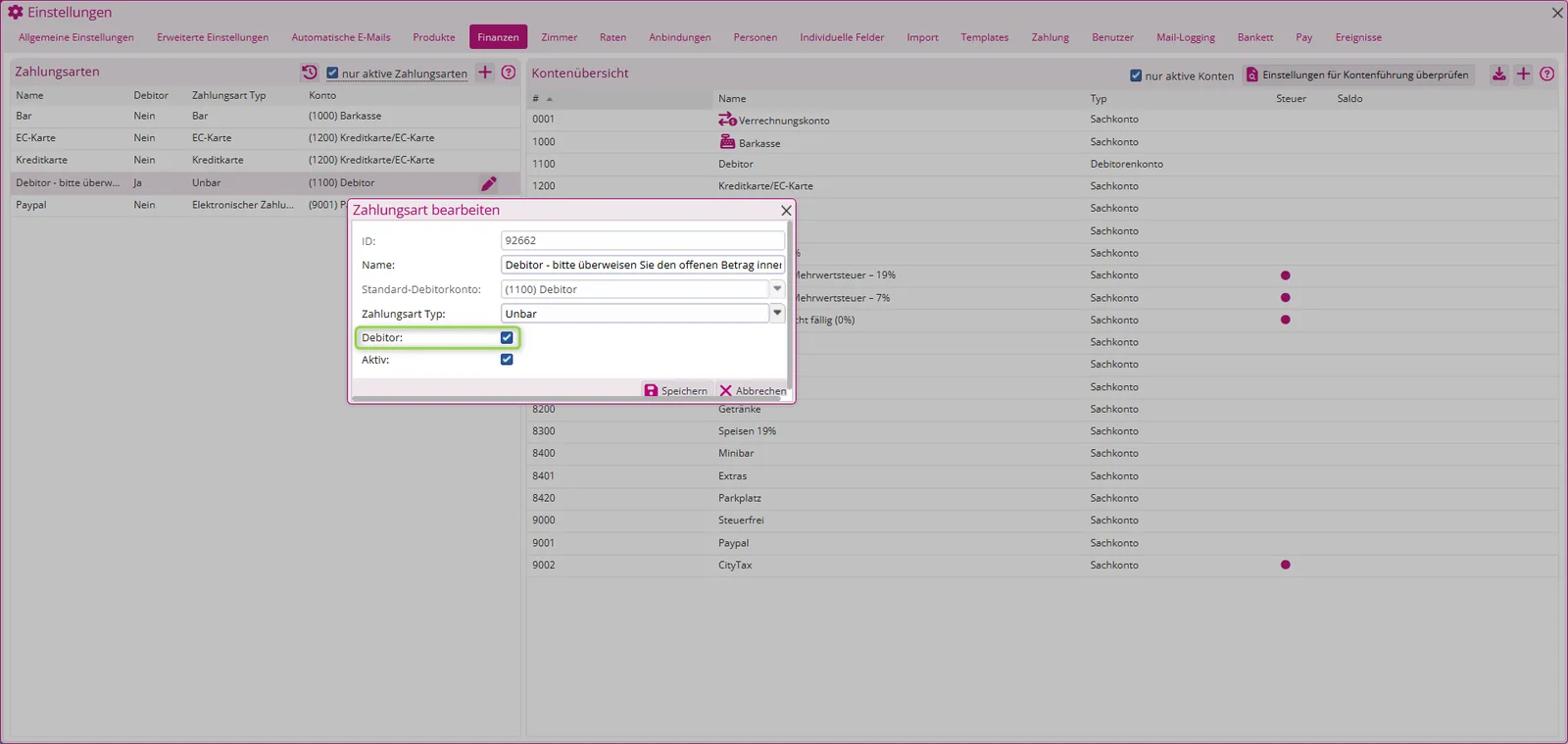The height and width of the screenshot is (744, 1568).
Task: Save changes with Speichern button
Action: tap(676, 390)
